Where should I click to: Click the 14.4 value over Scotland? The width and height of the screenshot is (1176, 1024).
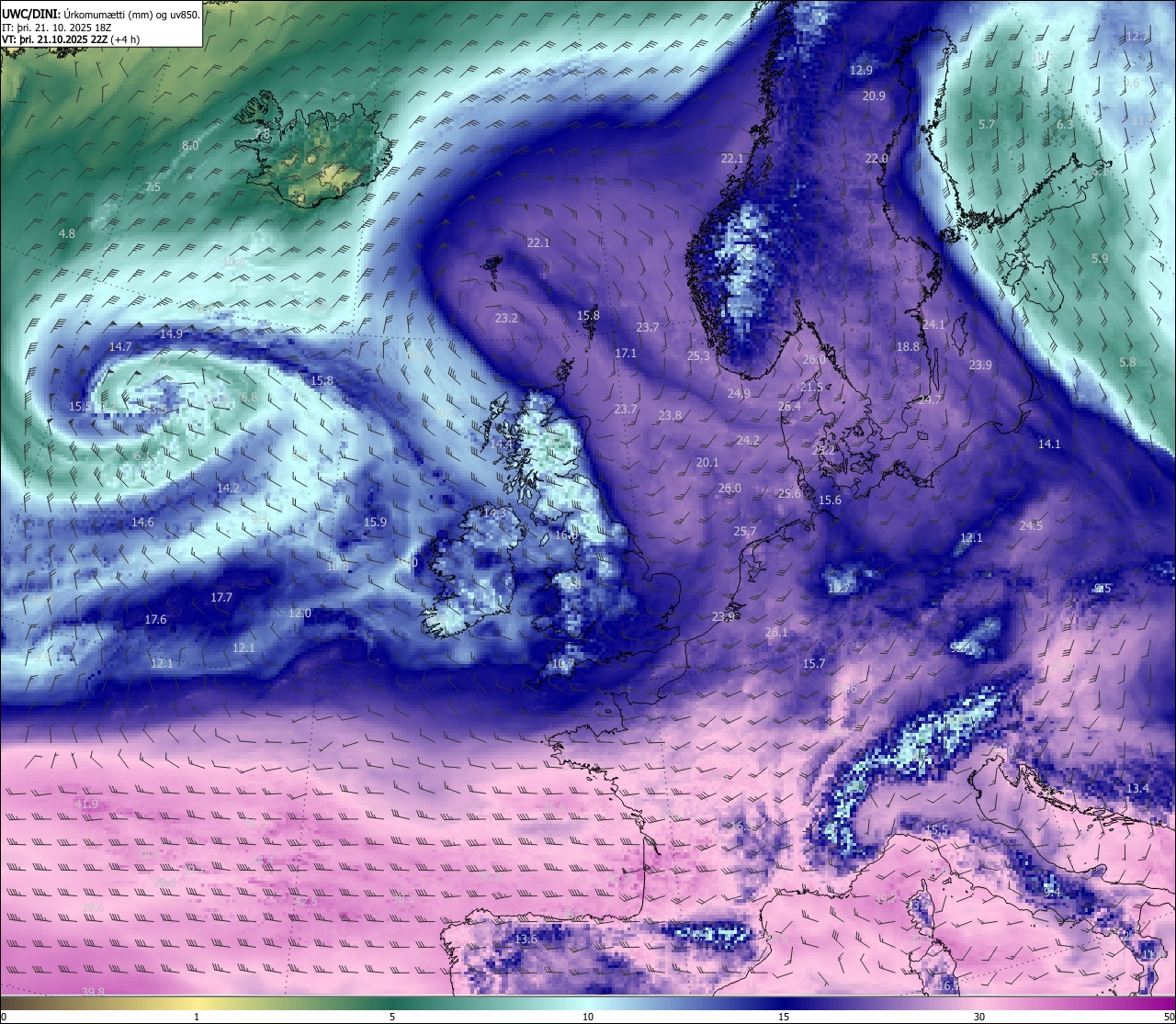coord(500,444)
